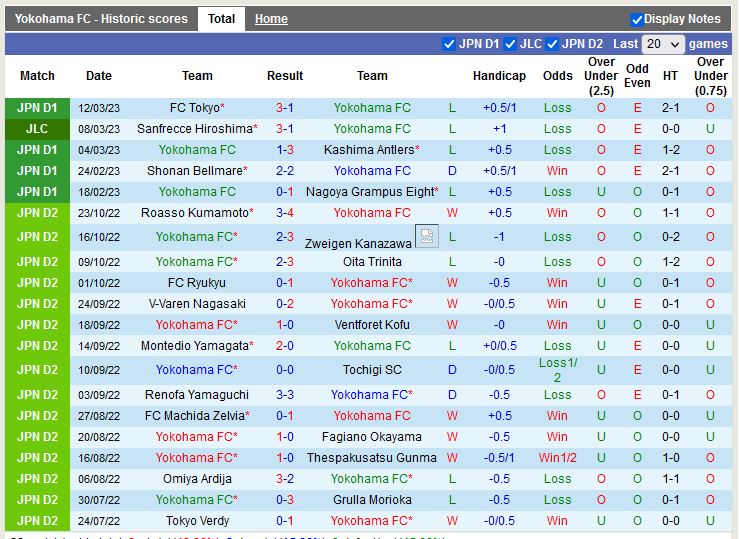Click Renofa Yamaguchi team name
The width and height of the screenshot is (739, 539).
197,395
